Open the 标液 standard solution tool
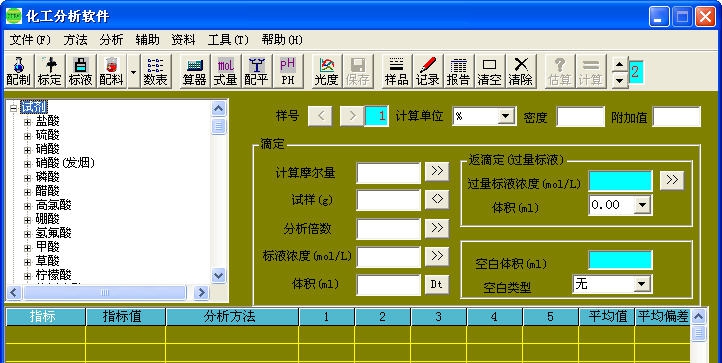 coord(81,71)
